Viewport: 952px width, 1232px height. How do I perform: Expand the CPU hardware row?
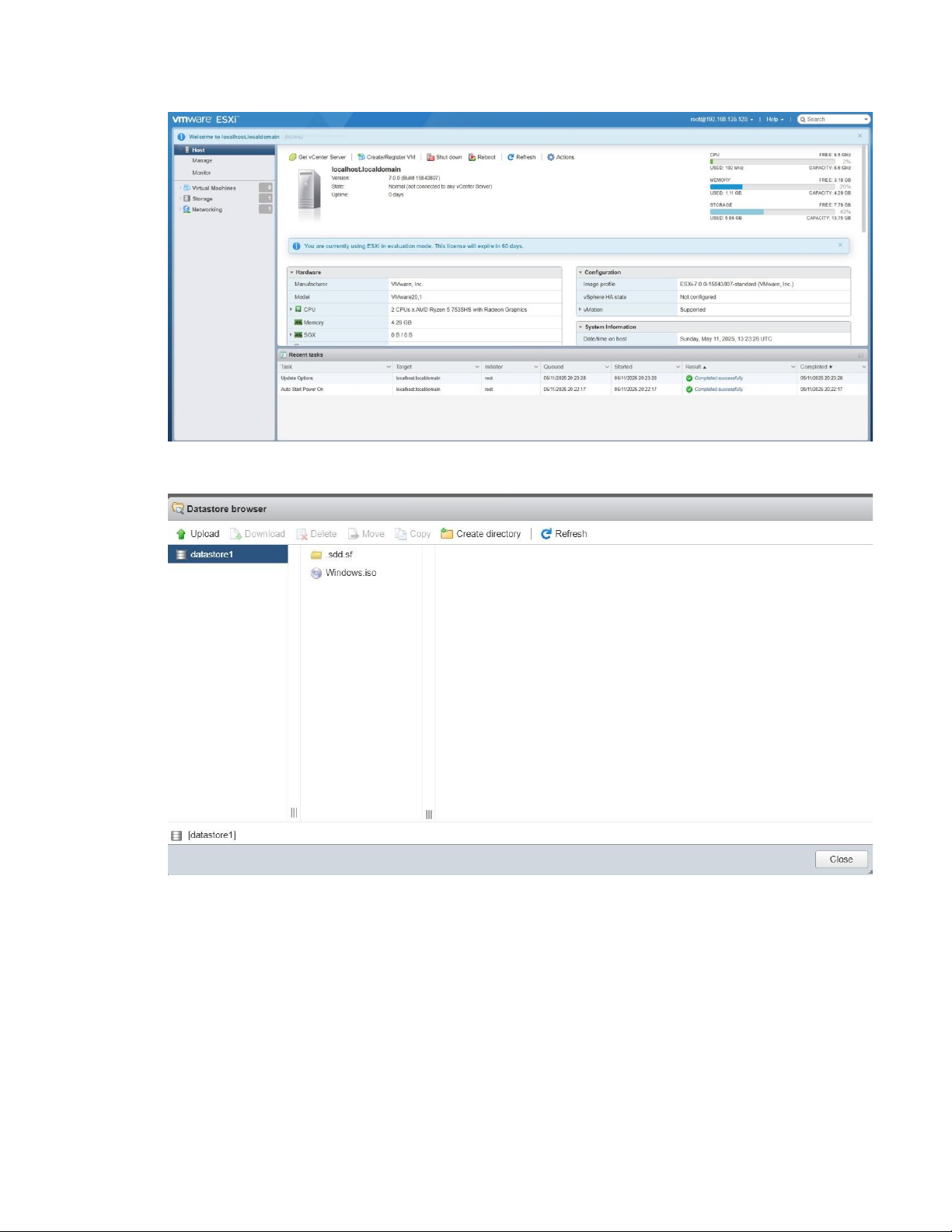click(x=291, y=309)
